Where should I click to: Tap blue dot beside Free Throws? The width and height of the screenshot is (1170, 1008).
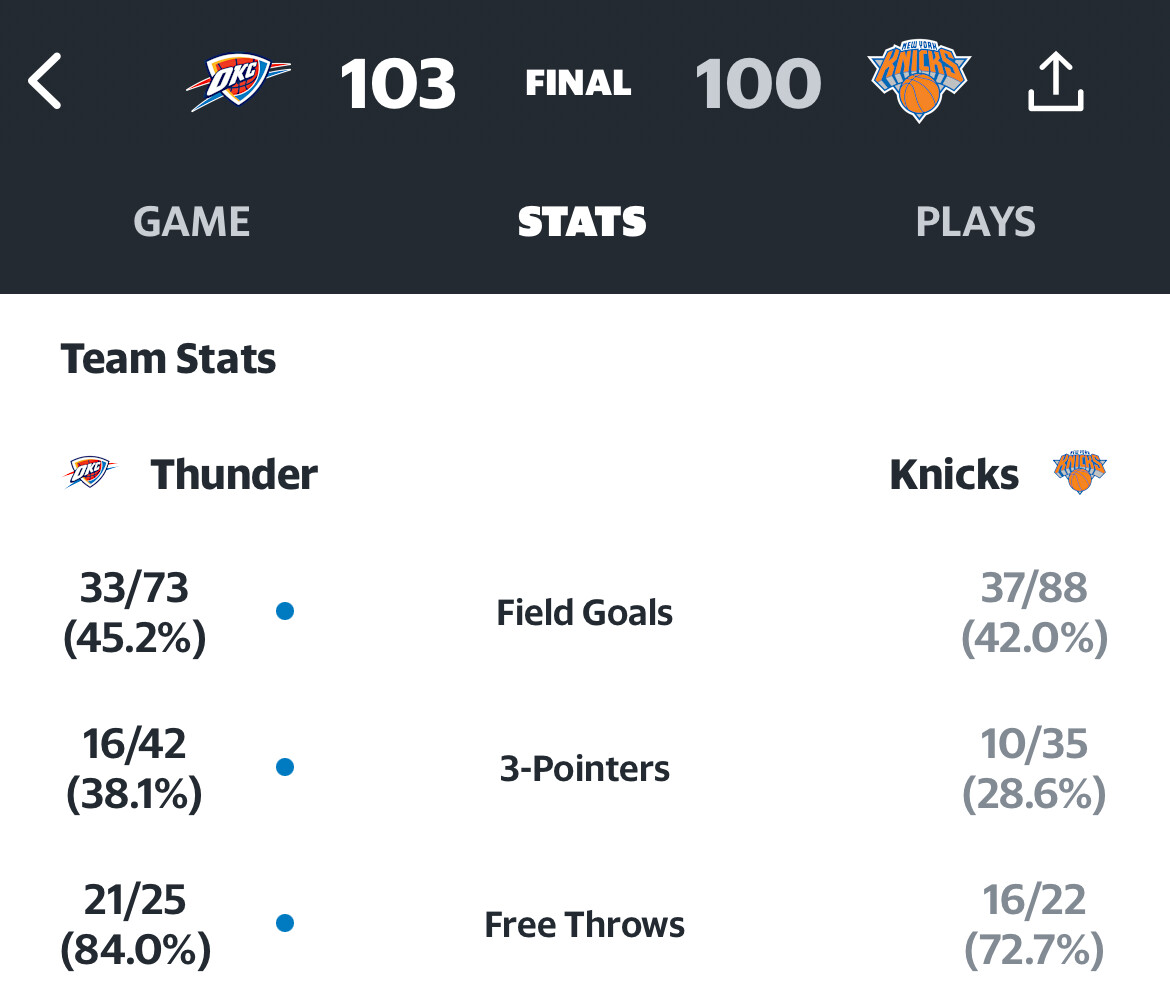click(284, 923)
